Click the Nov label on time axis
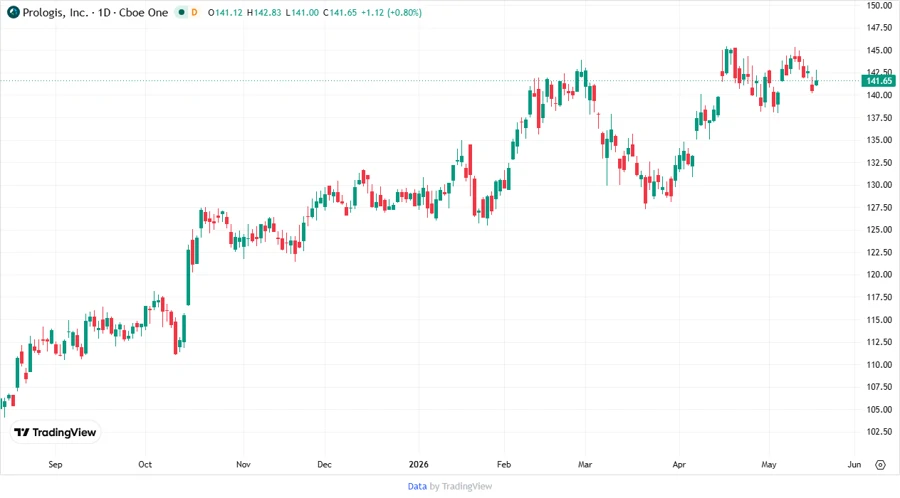900x498 pixels. click(x=243, y=464)
